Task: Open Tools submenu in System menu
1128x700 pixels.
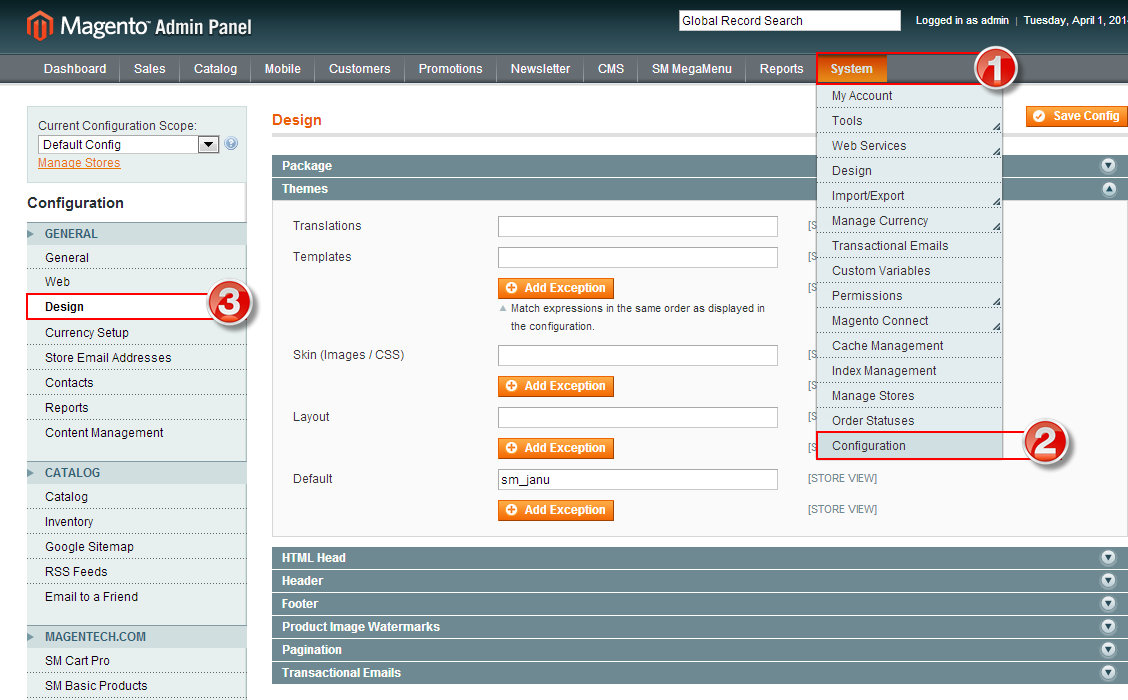Action: click(909, 121)
